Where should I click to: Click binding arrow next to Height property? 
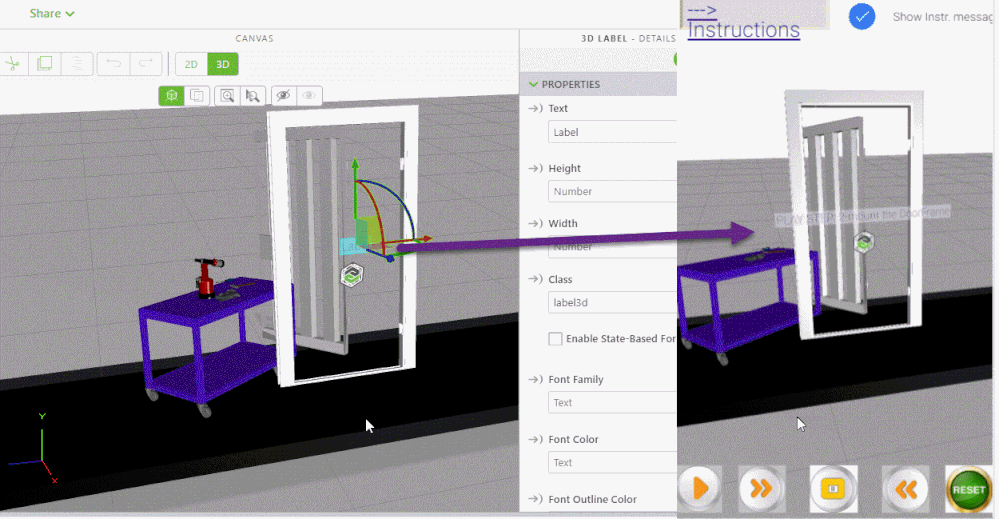(x=535, y=168)
